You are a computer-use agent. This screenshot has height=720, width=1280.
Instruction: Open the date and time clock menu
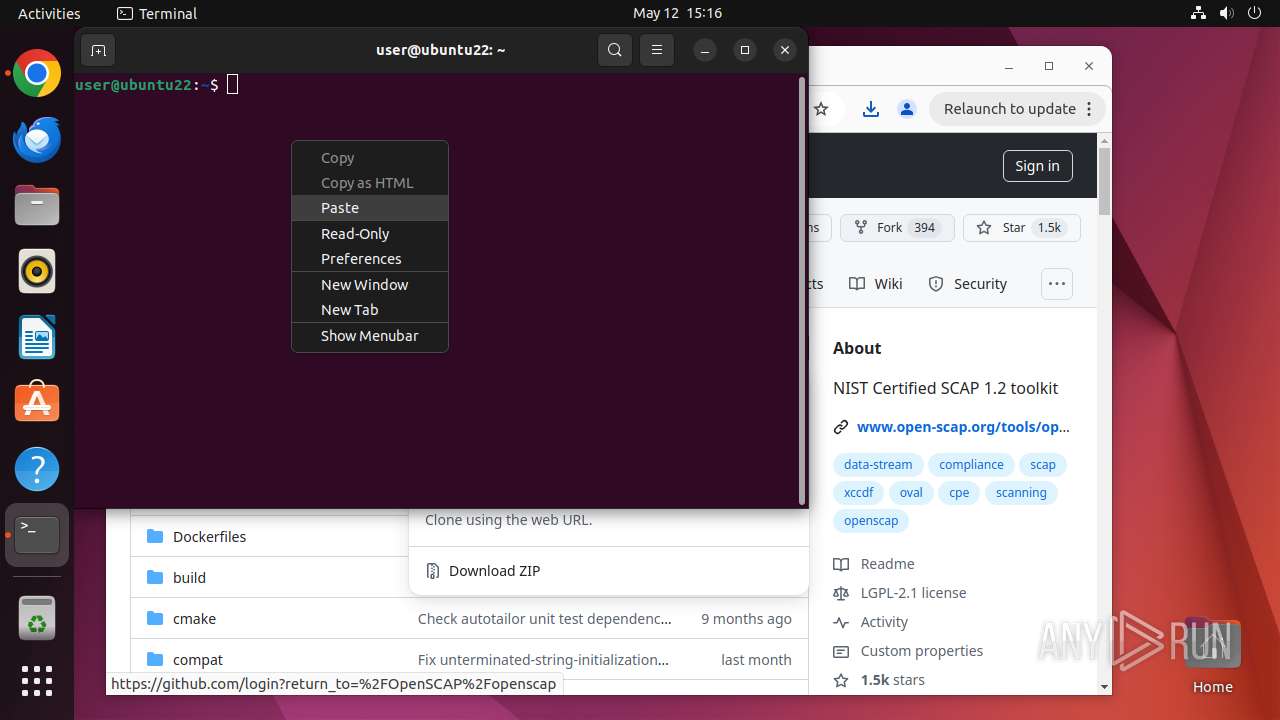coord(677,13)
